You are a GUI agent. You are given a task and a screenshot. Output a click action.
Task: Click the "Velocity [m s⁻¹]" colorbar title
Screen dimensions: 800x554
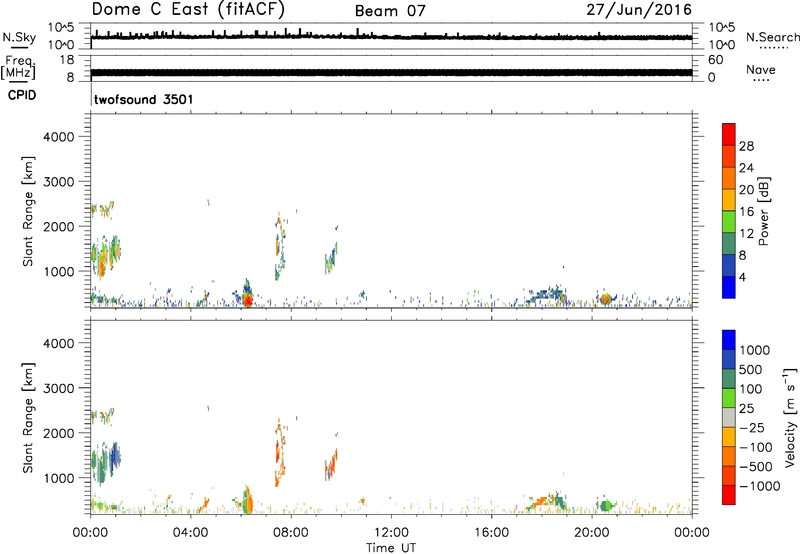790,418
